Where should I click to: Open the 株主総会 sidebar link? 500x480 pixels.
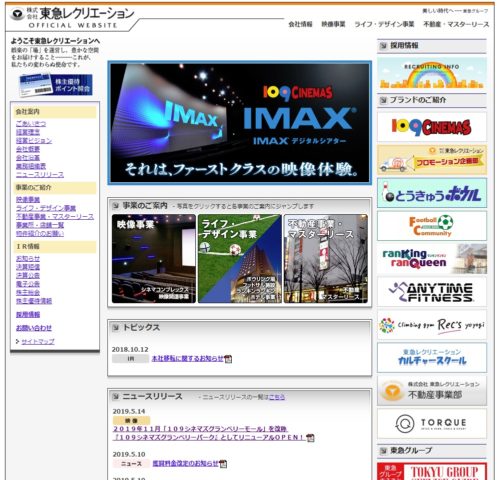tap(28, 292)
